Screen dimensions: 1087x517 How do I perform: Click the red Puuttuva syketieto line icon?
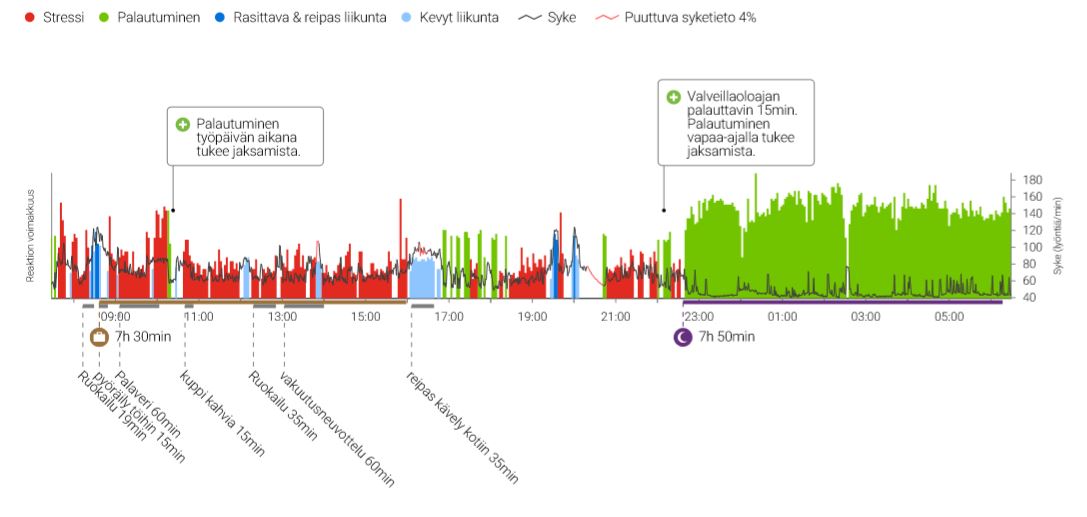(607, 18)
